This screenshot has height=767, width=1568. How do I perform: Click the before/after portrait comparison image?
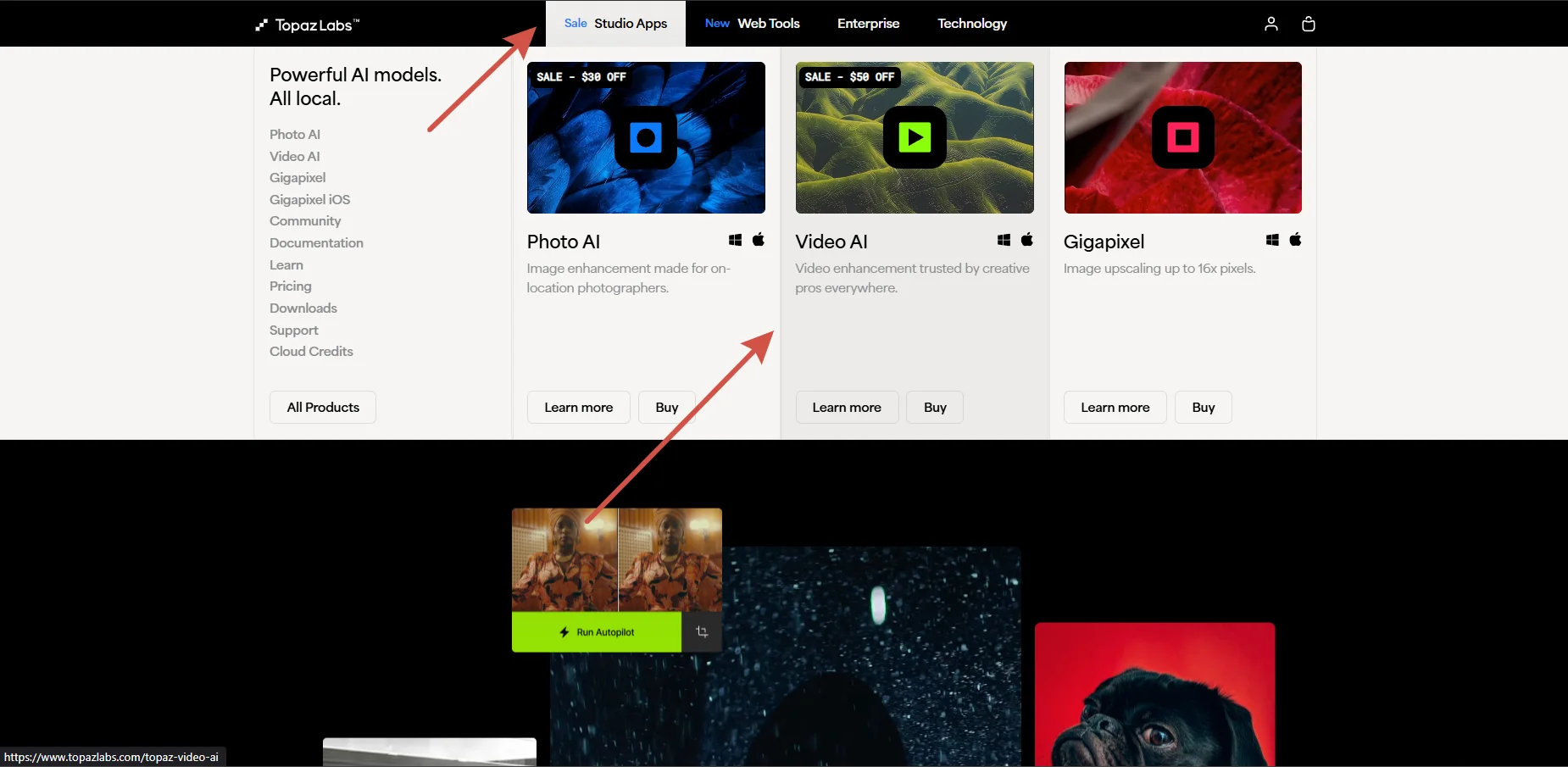[x=617, y=560]
